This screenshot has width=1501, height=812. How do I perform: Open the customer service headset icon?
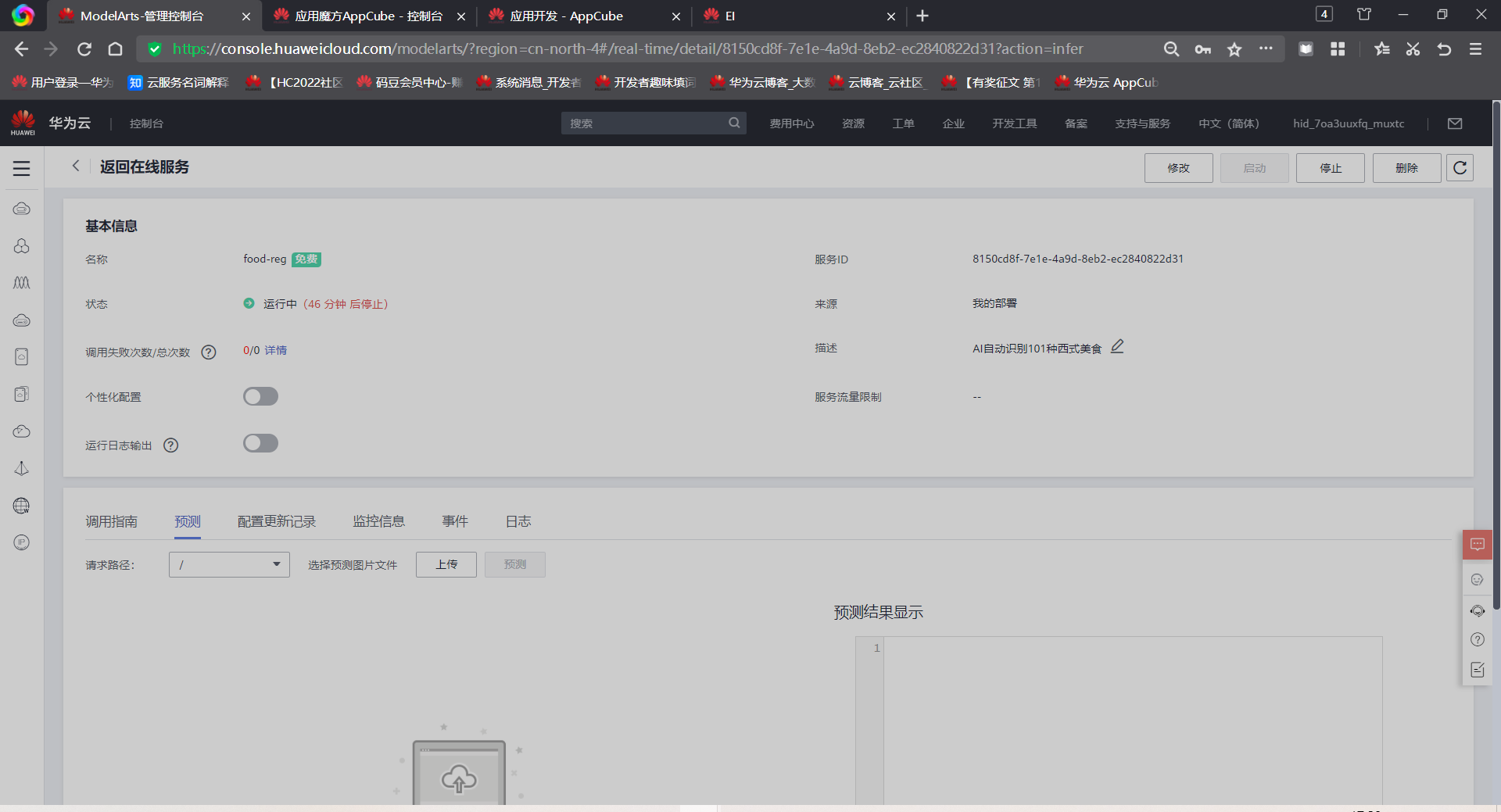click(x=1478, y=610)
